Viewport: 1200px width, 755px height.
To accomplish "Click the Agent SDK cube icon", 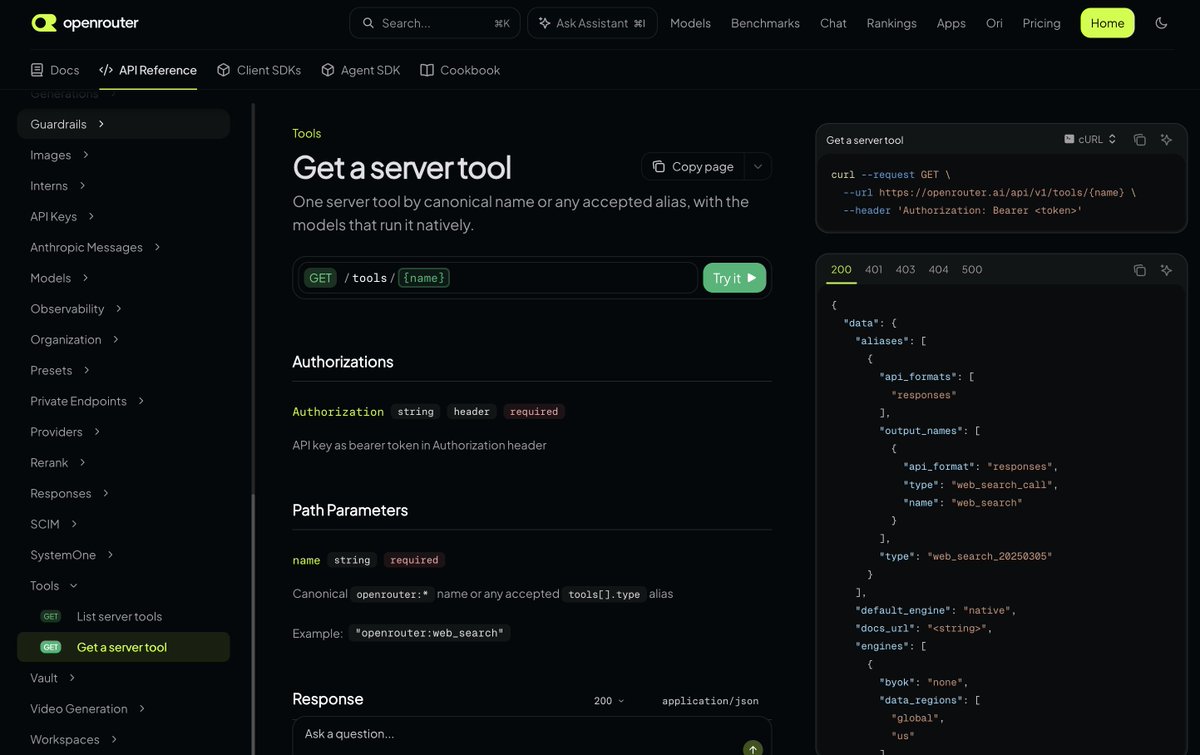I will 327,70.
